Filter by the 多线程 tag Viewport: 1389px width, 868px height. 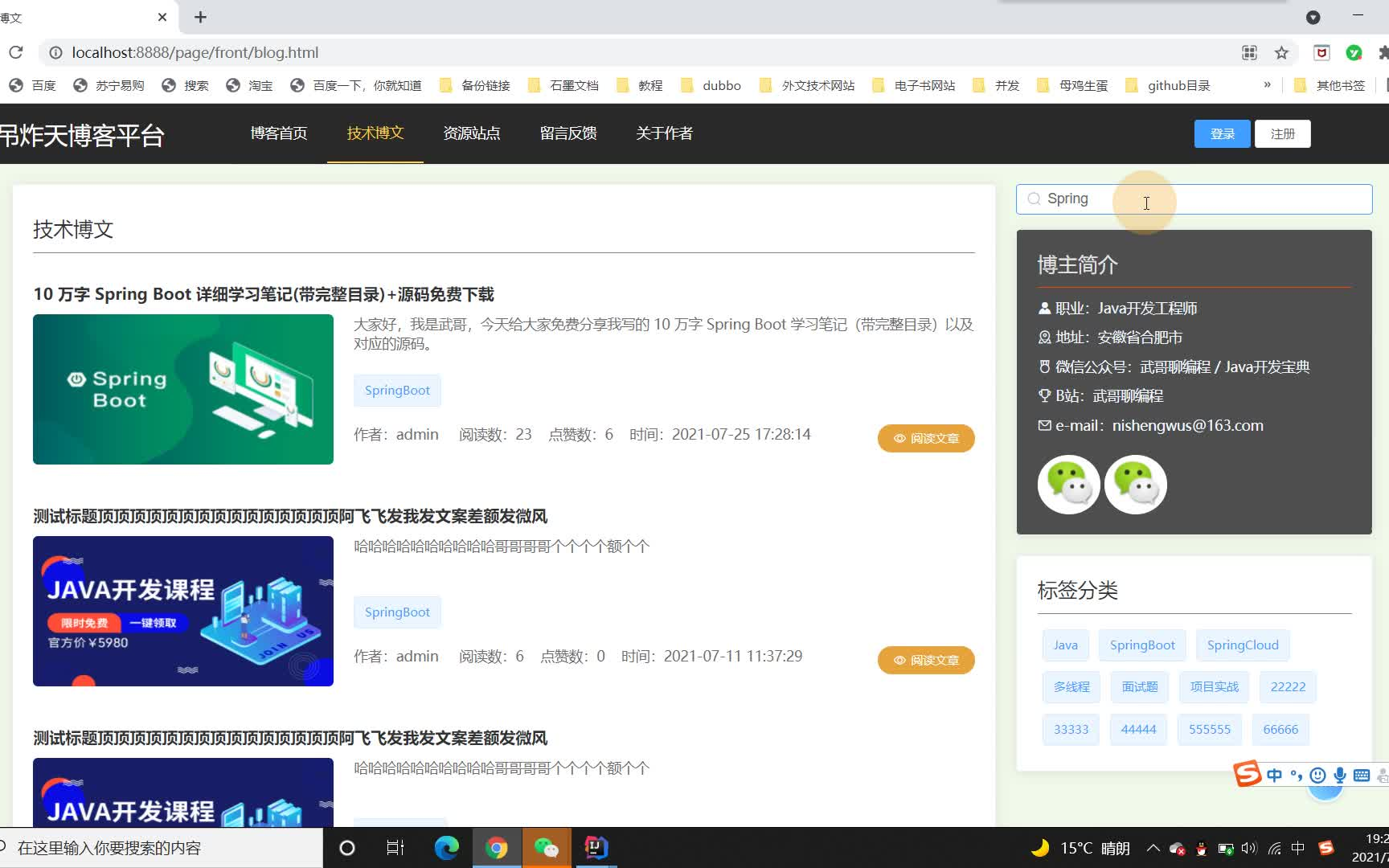click(x=1071, y=687)
